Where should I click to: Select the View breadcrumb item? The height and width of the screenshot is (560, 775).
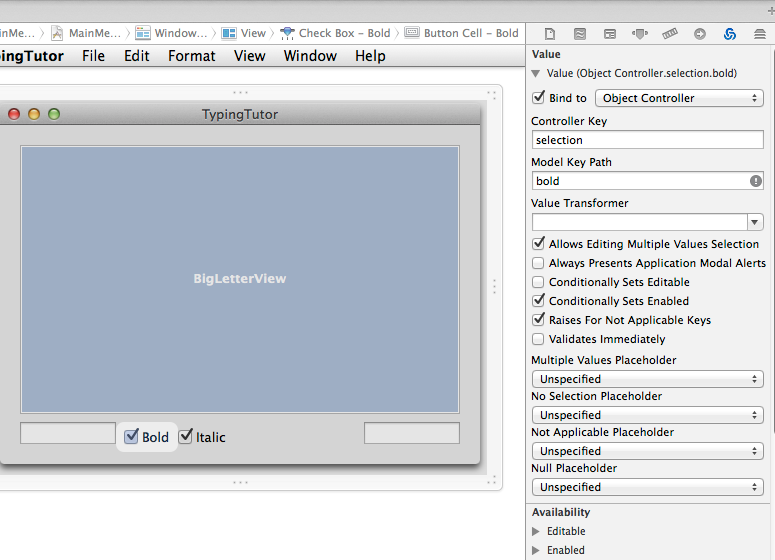coord(244,33)
